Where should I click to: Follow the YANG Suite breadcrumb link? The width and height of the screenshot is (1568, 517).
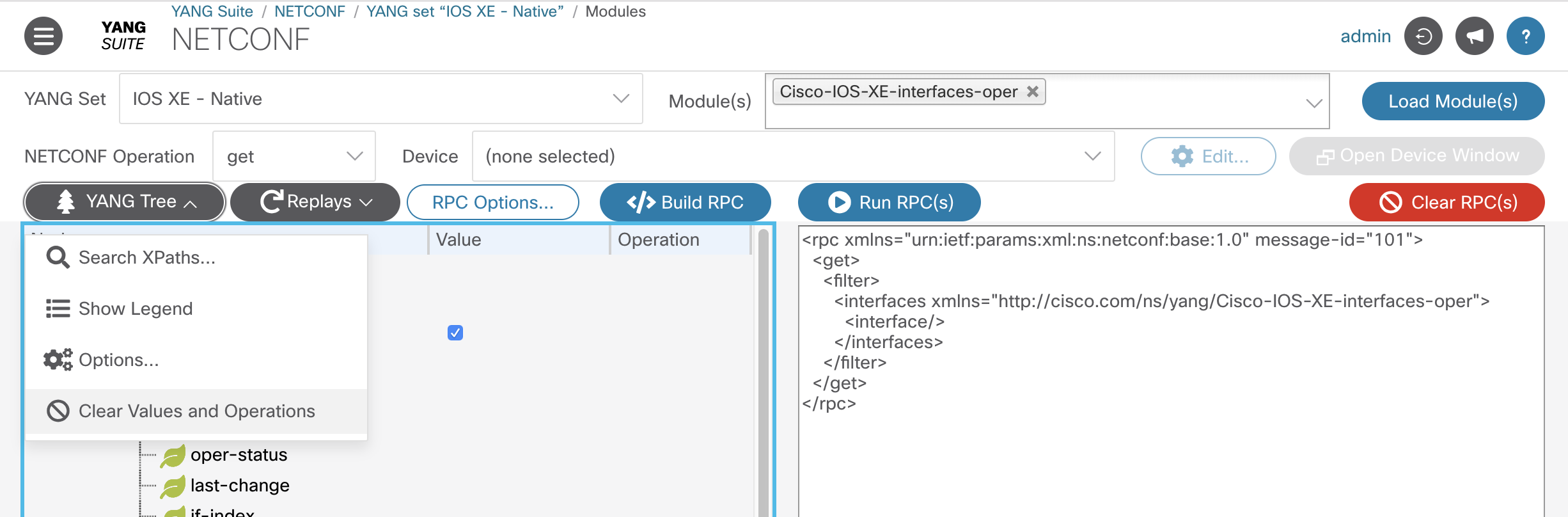(212, 12)
